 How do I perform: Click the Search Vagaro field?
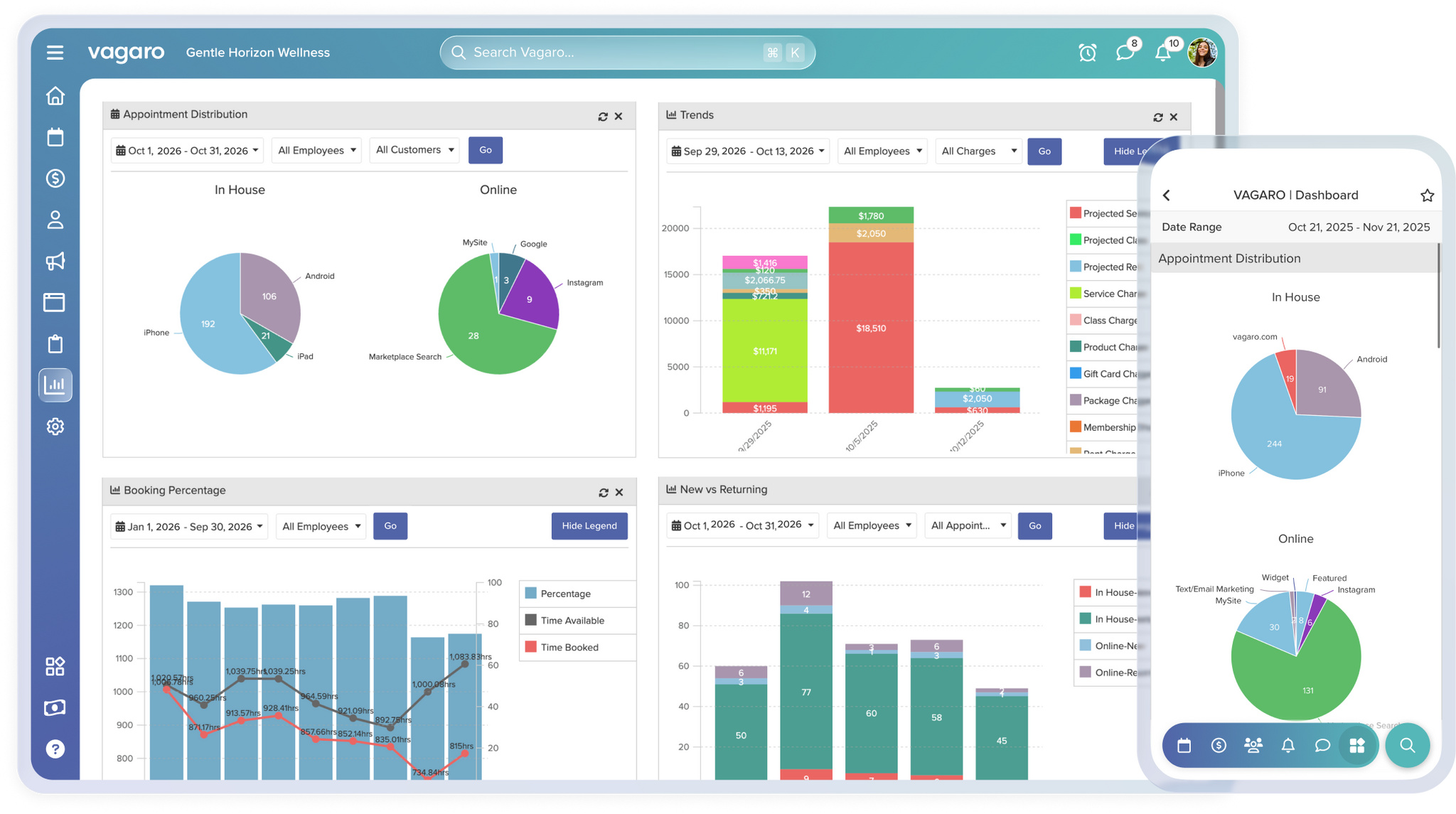click(x=627, y=53)
